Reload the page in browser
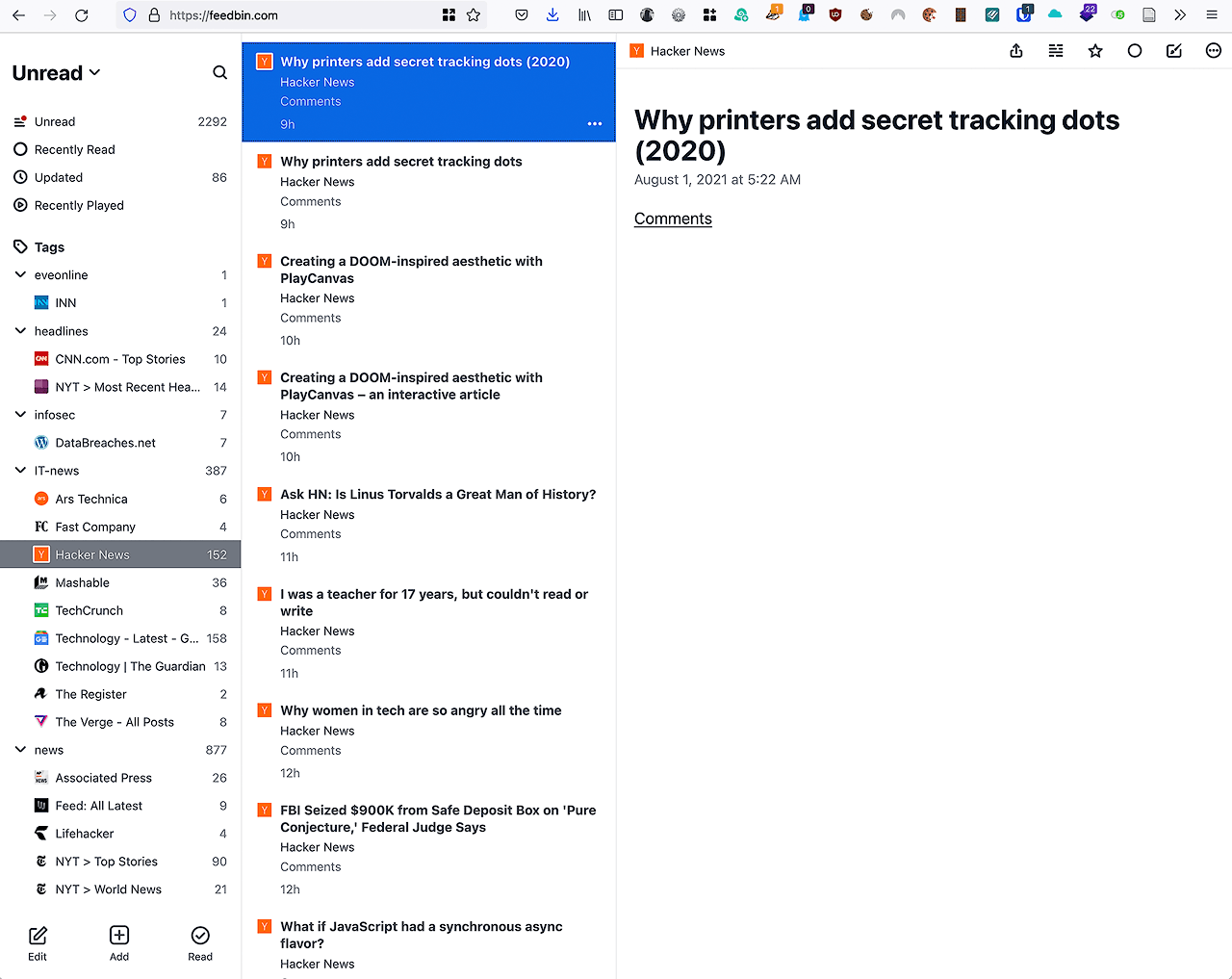The image size is (1232, 979). coord(82,15)
